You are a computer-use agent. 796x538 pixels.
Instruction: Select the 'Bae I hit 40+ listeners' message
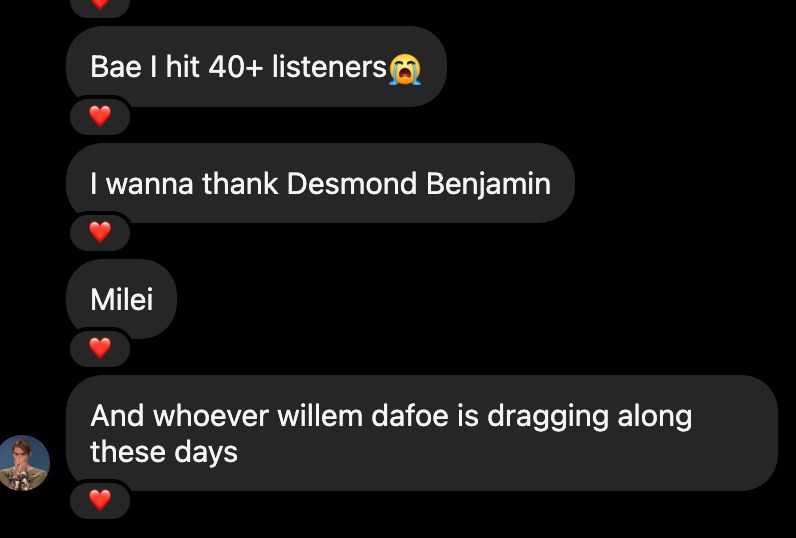[x=256, y=66]
